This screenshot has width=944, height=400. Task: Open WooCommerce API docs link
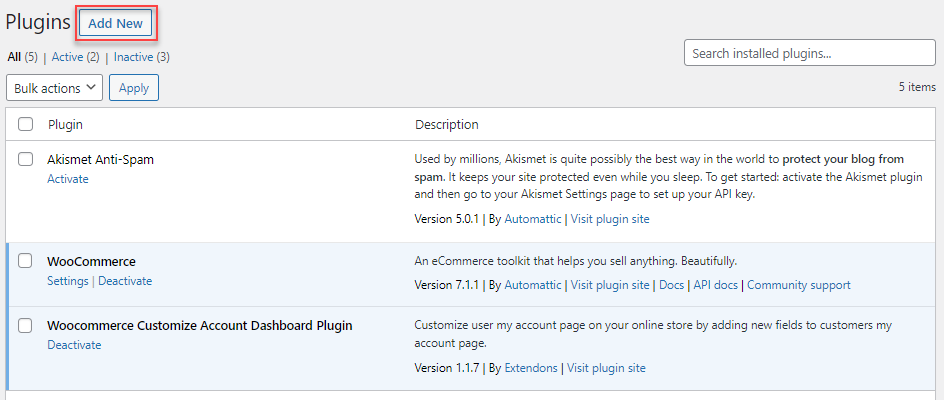tap(715, 285)
